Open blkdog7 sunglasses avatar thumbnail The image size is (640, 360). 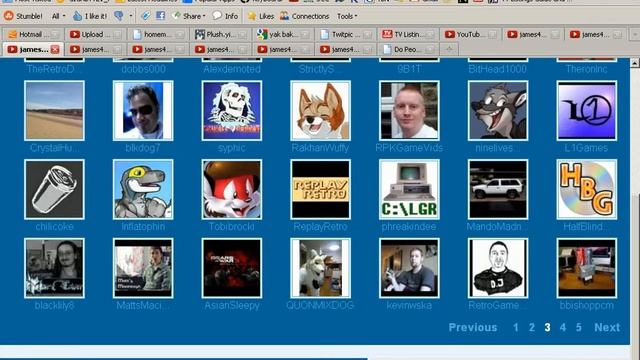point(143,111)
